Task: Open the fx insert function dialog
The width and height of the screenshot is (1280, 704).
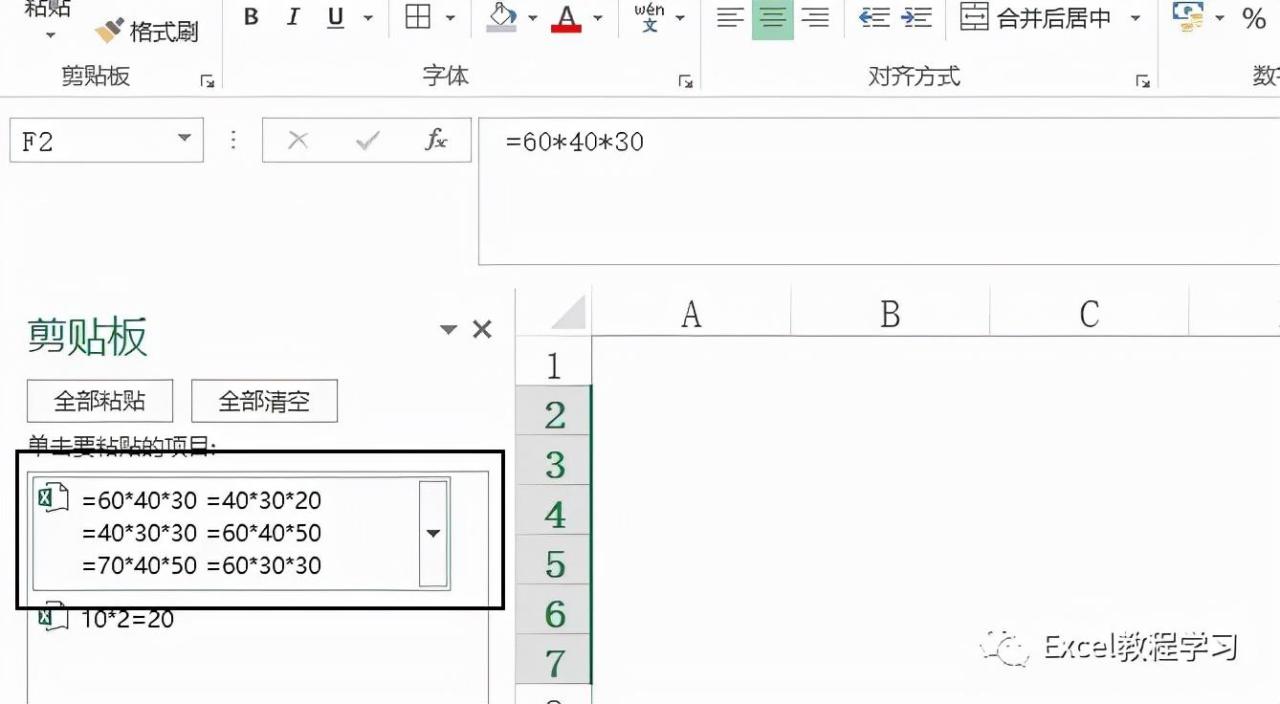Action: click(x=436, y=141)
